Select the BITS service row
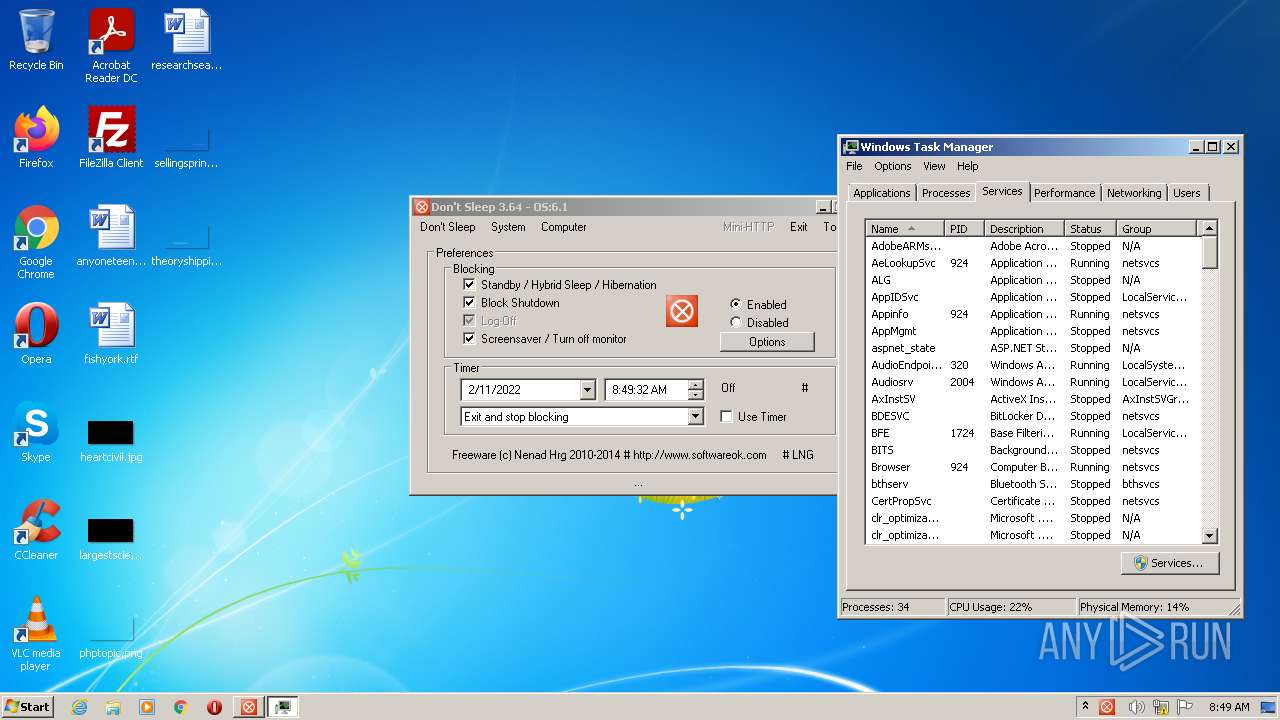 click(x=1032, y=450)
